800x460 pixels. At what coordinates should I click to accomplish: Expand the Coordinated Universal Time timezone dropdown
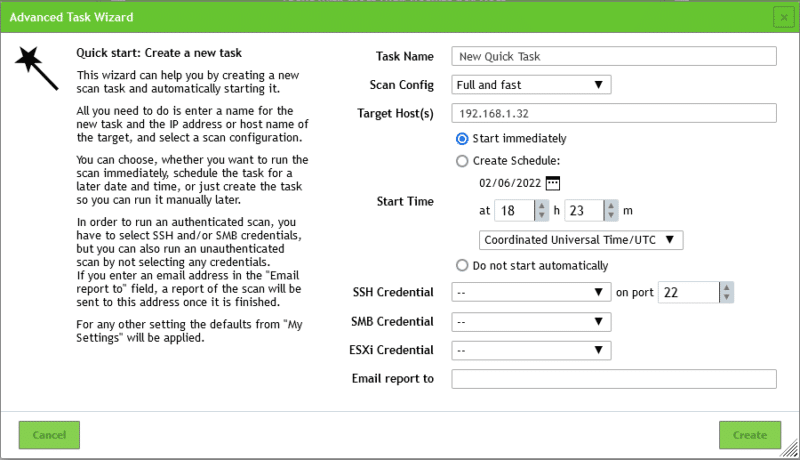tap(581, 240)
